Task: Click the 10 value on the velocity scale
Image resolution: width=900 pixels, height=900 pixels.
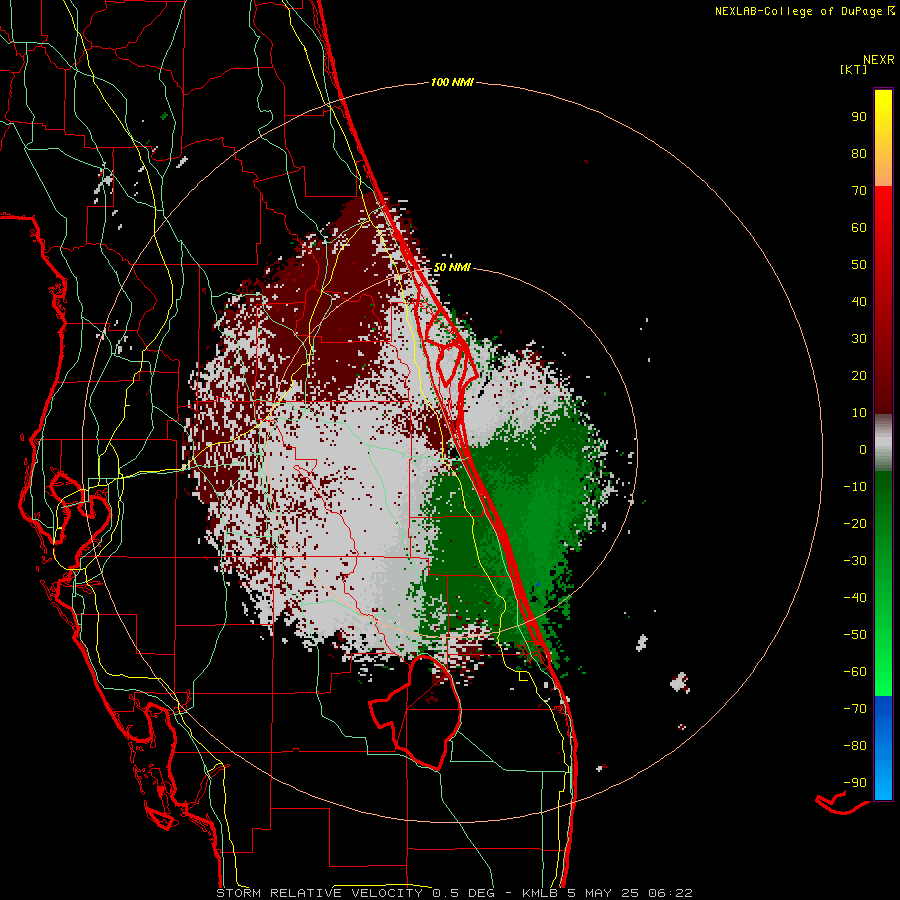Action: 859,413
